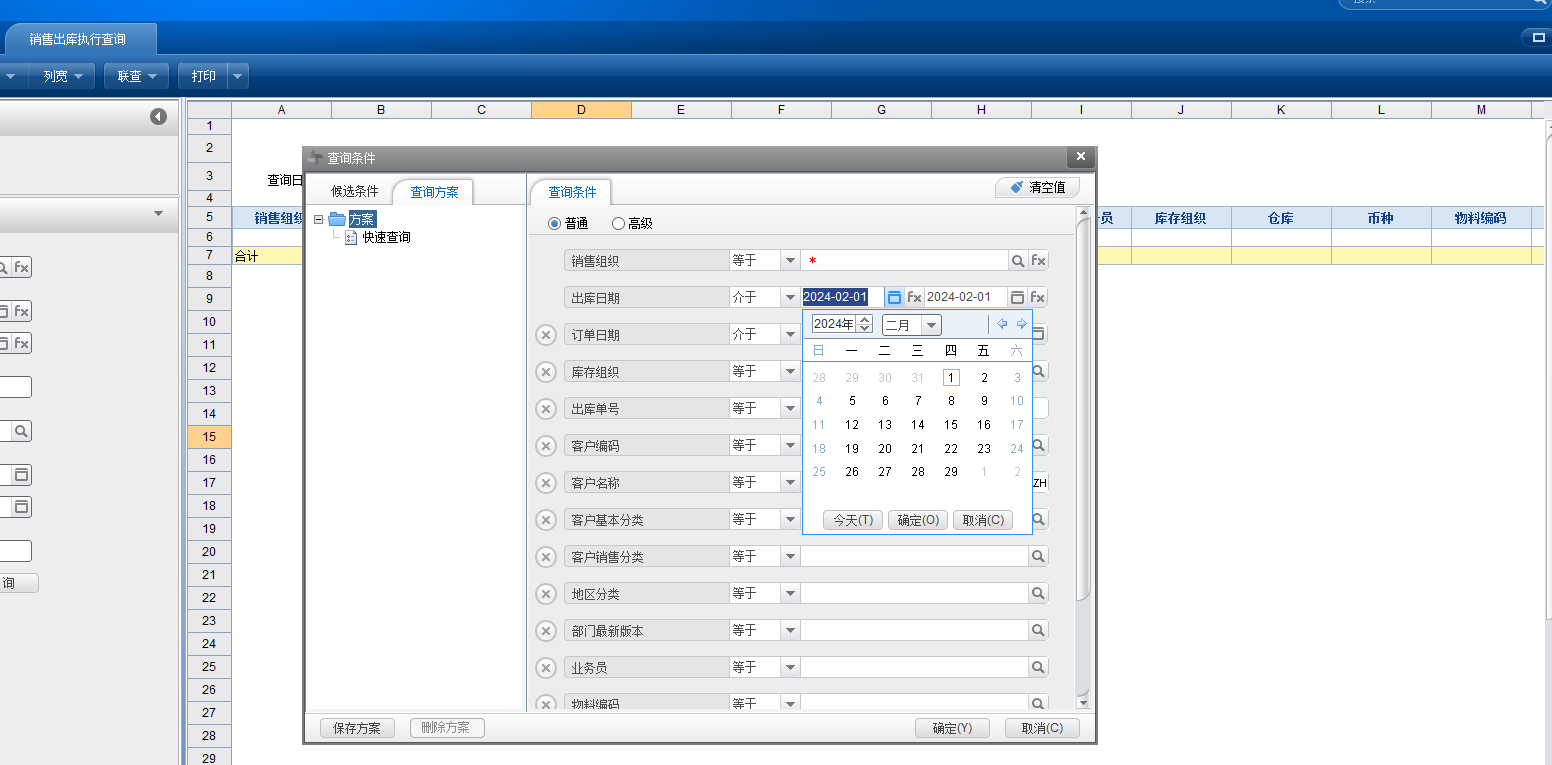Click search icon for 地区分类 field
The image size is (1552, 765).
[1038, 594]
